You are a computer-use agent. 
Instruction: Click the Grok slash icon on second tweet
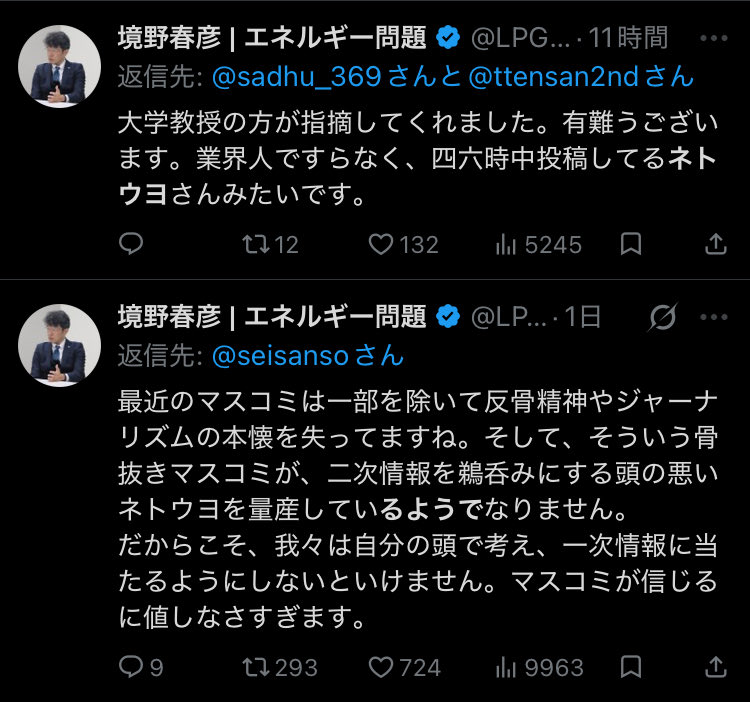pyautogui.click(x=660, y=317)
